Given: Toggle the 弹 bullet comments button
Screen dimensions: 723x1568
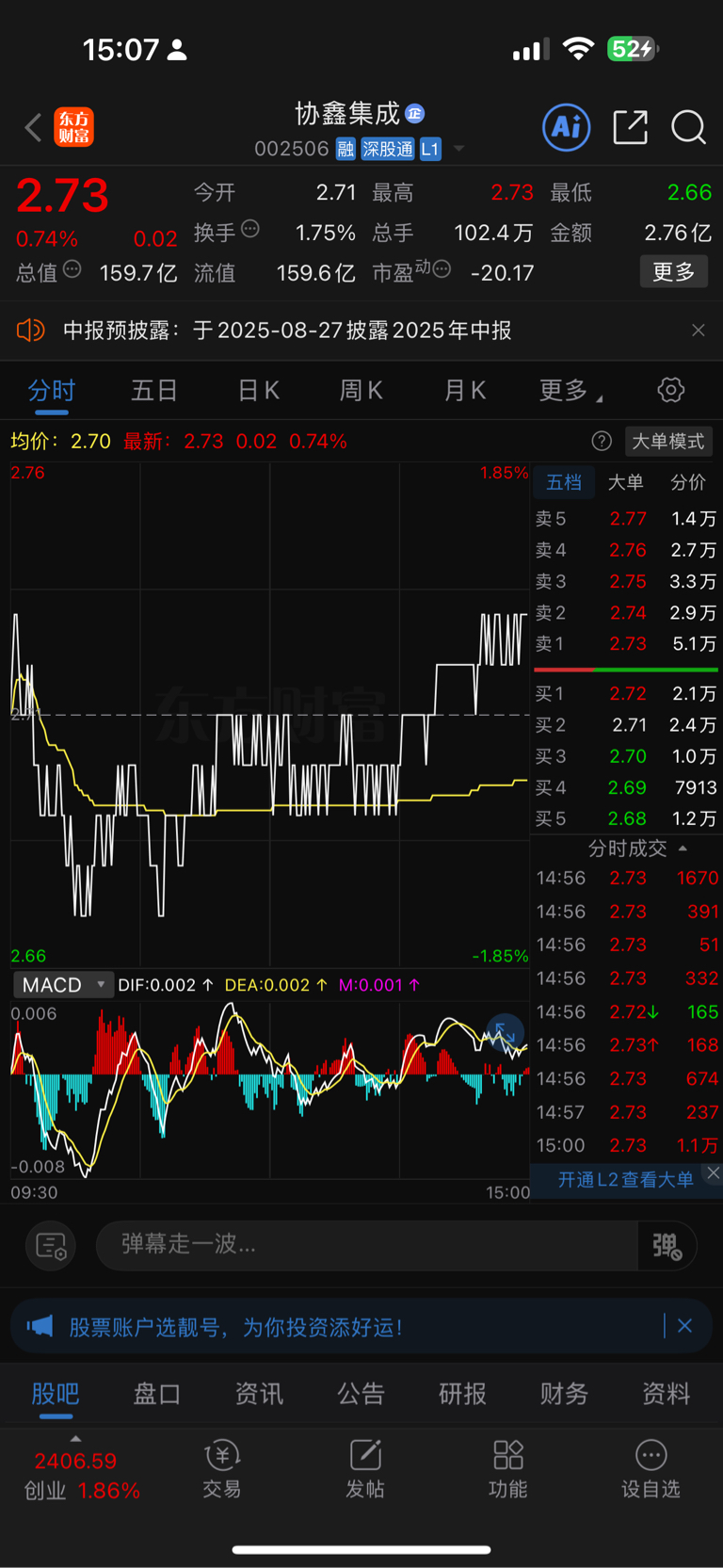Looking at the screenshot, I should pos(667,1246).
